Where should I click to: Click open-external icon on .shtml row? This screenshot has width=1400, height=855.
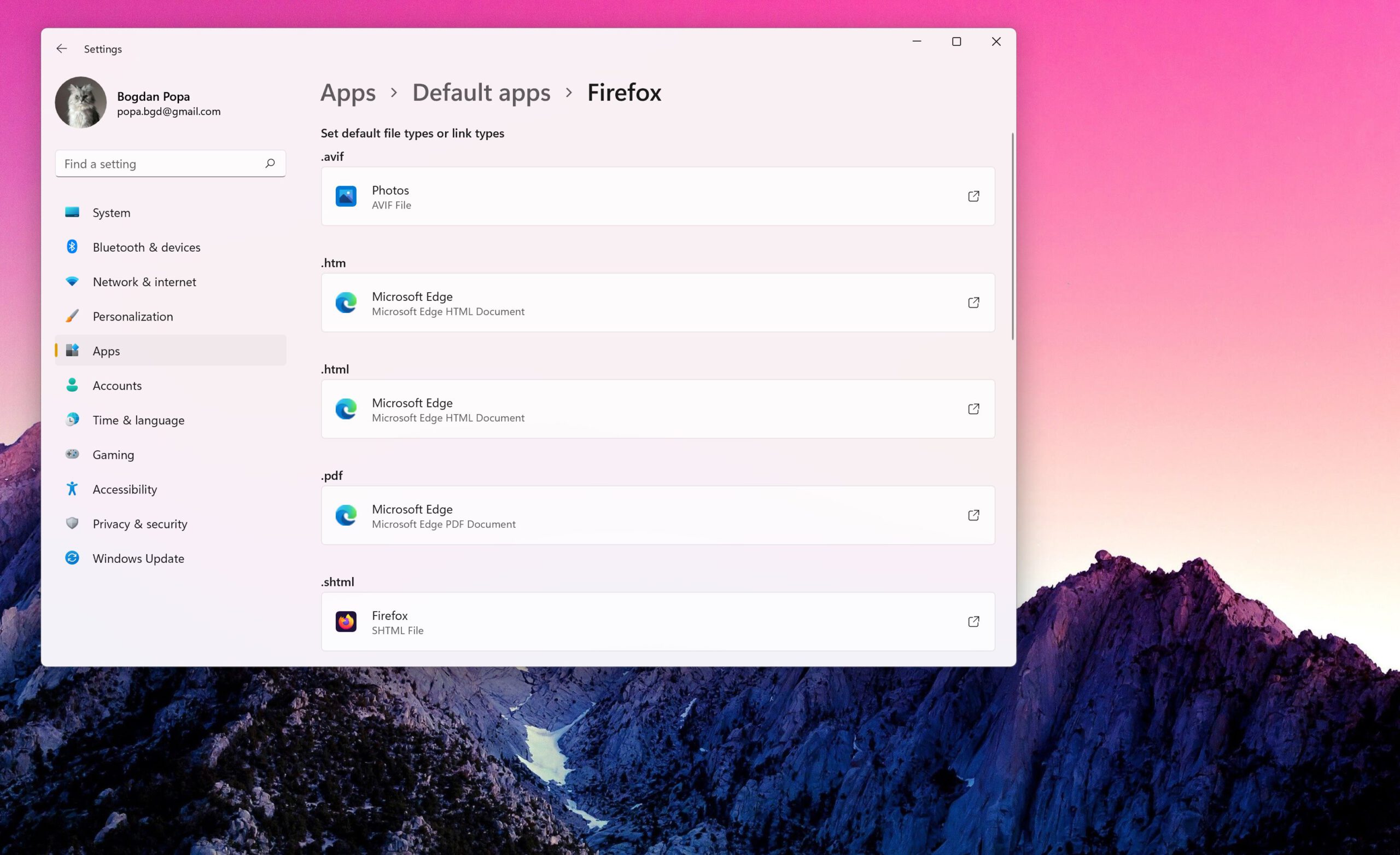coord(974,621)
